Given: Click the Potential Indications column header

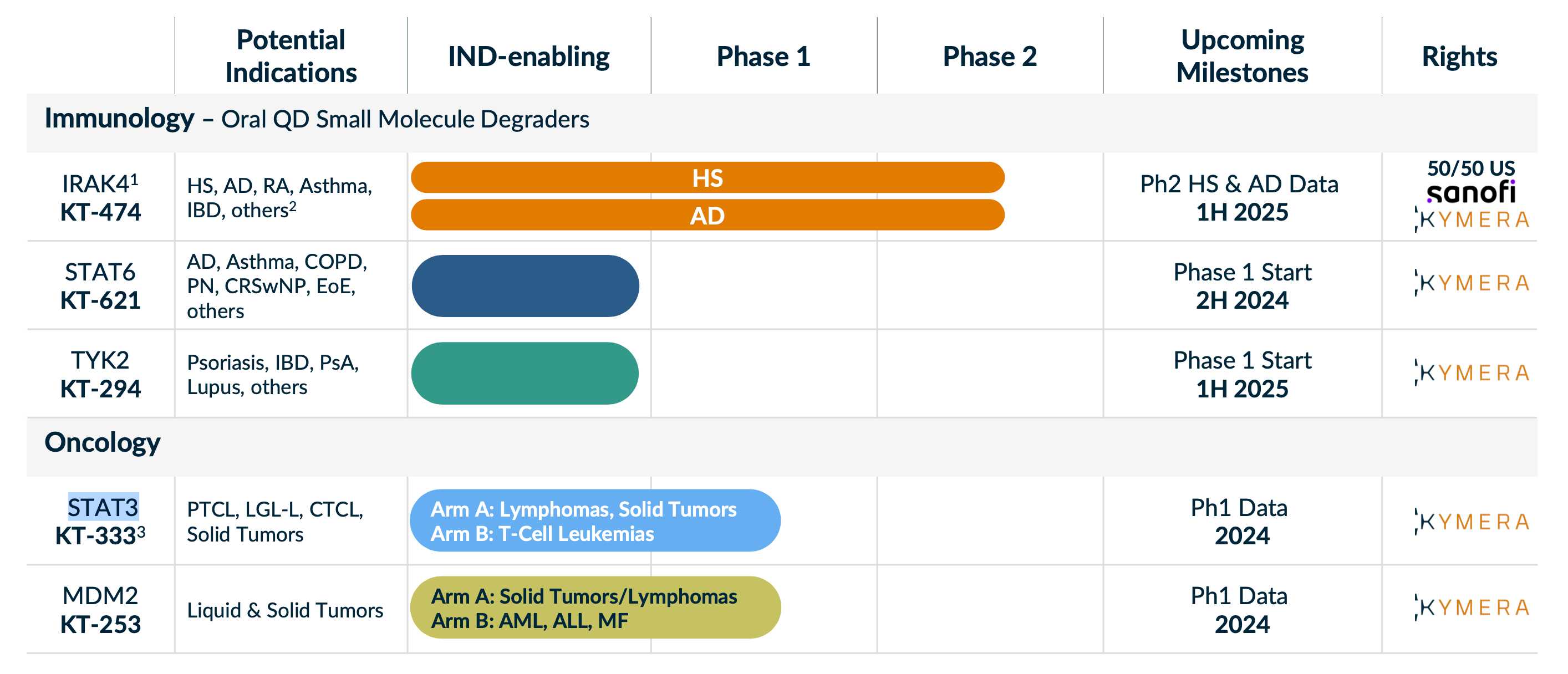Looking at the screenshot, I should point(291,56).
